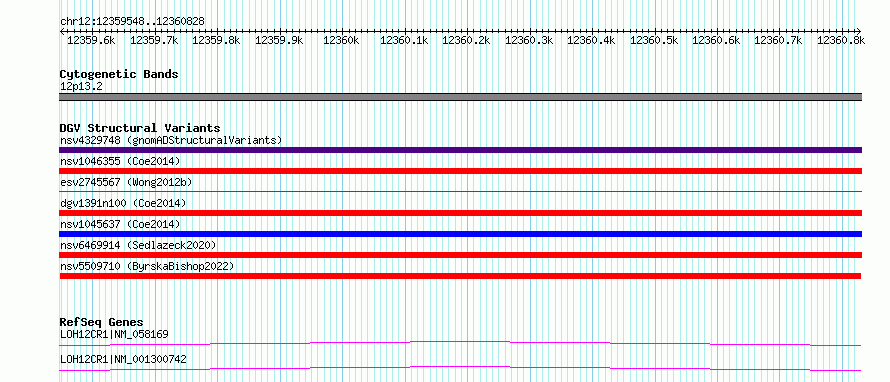Click ruler tick label 12360k
890x382 pixels.
coord(341,40)
